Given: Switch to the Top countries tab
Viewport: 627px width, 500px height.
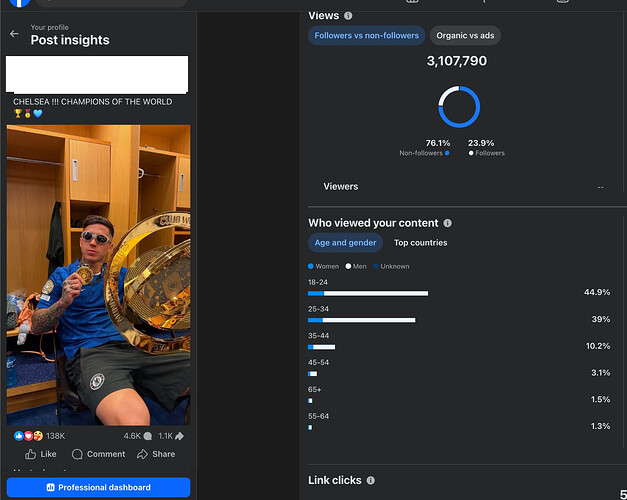Looking at the screenshot, I should click(420, 243).
